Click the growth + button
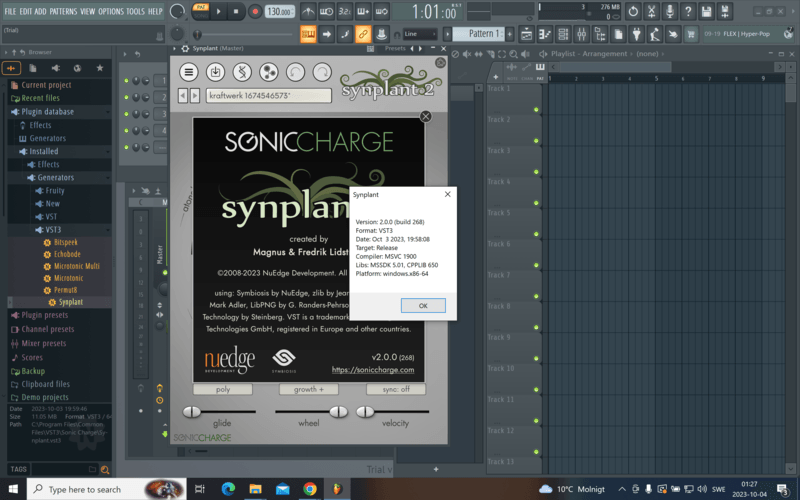 [x=309, y=389]
